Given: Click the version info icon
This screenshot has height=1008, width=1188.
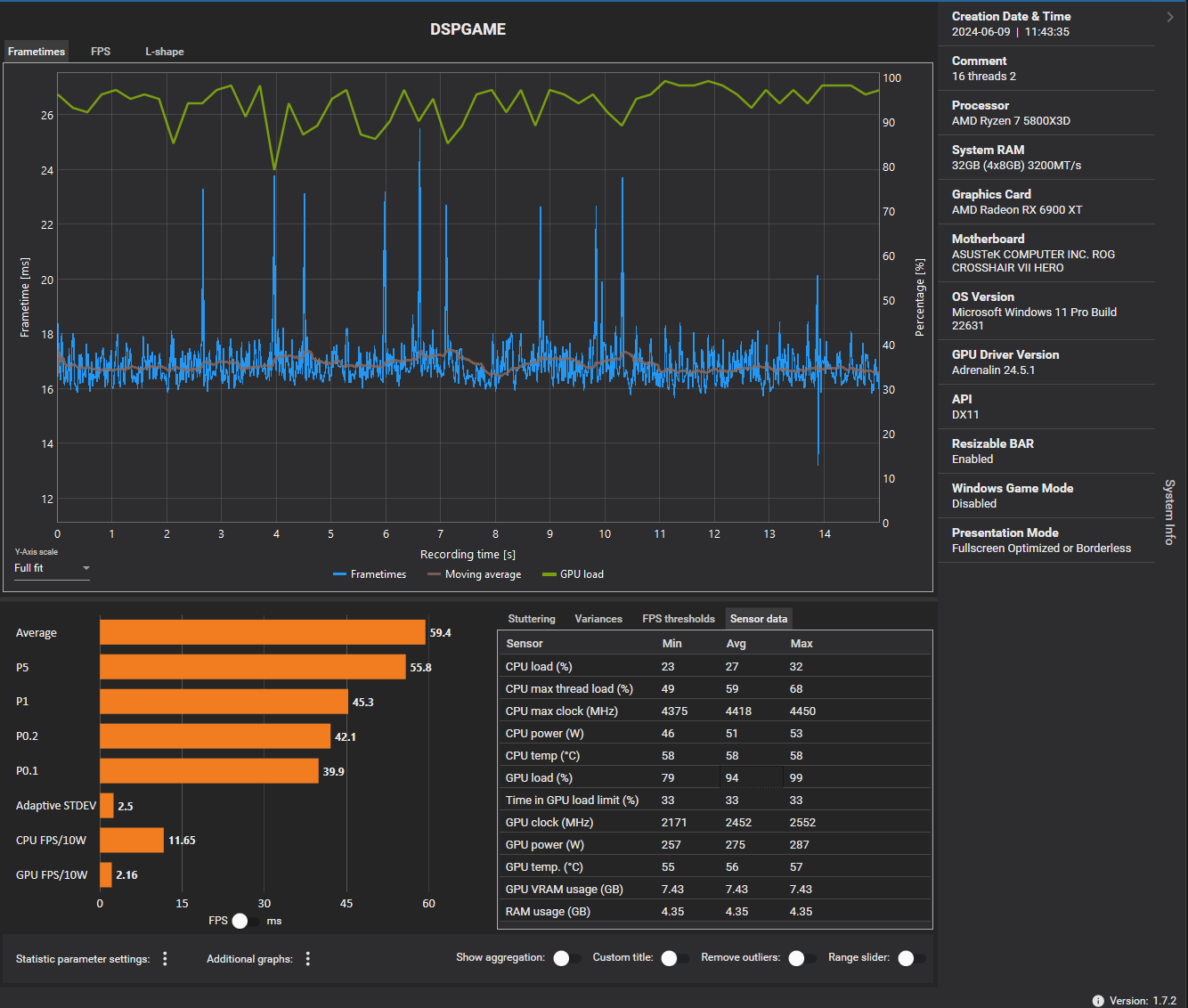Looking at the screenshot, I should [x=1098, y=1001].
